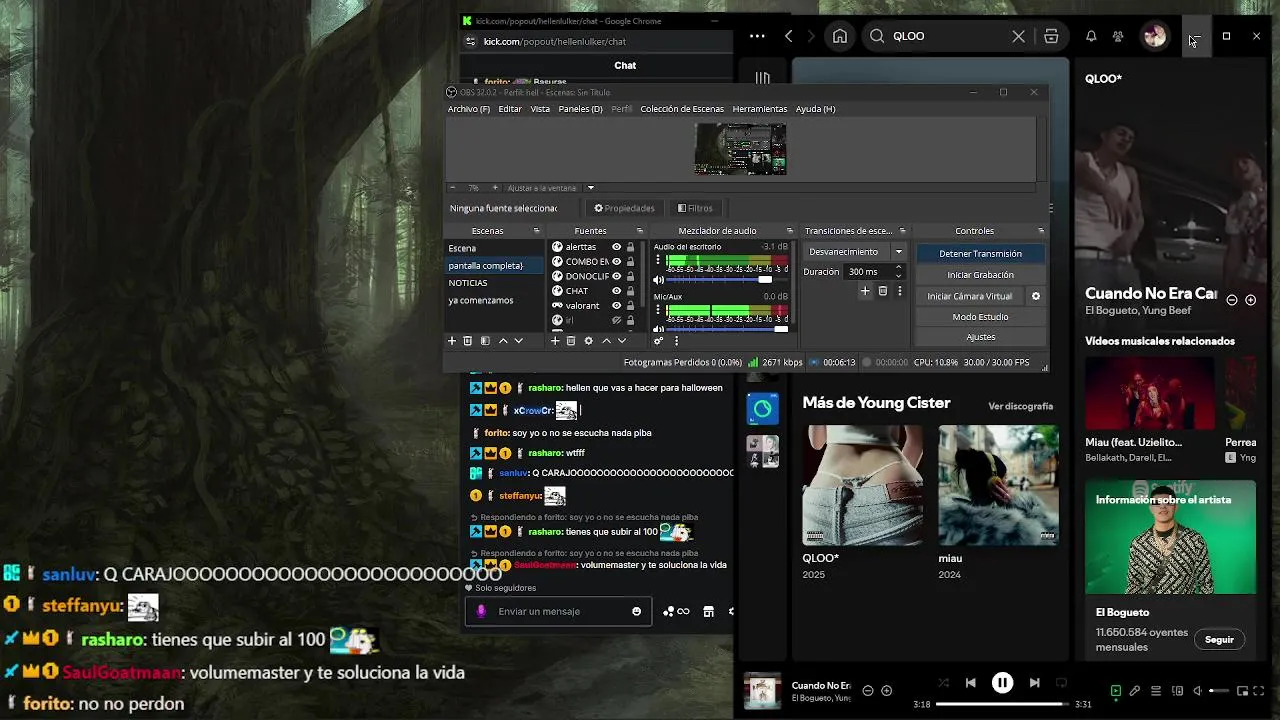
Task: Open Vista menu in OBS
Action: pos(540,109)
